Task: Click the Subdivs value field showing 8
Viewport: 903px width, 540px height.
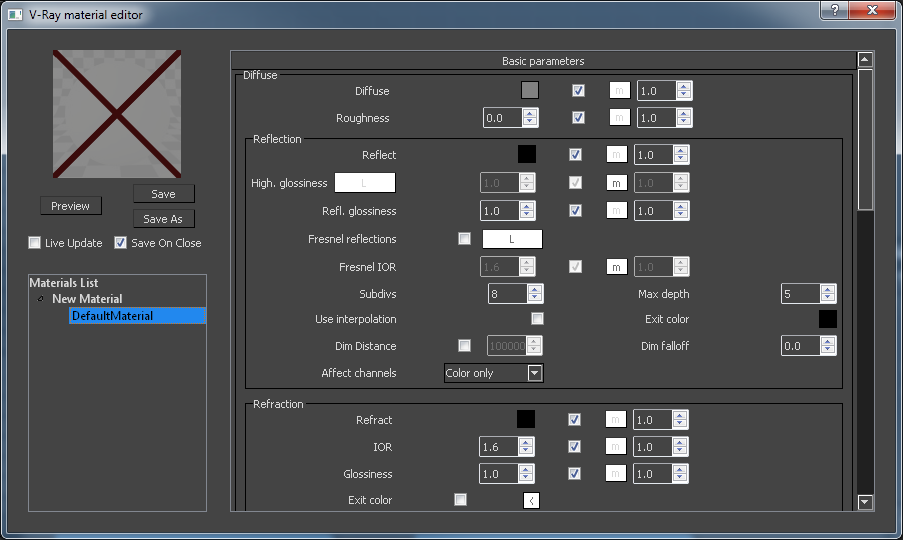Action: [x=508, y=294]
